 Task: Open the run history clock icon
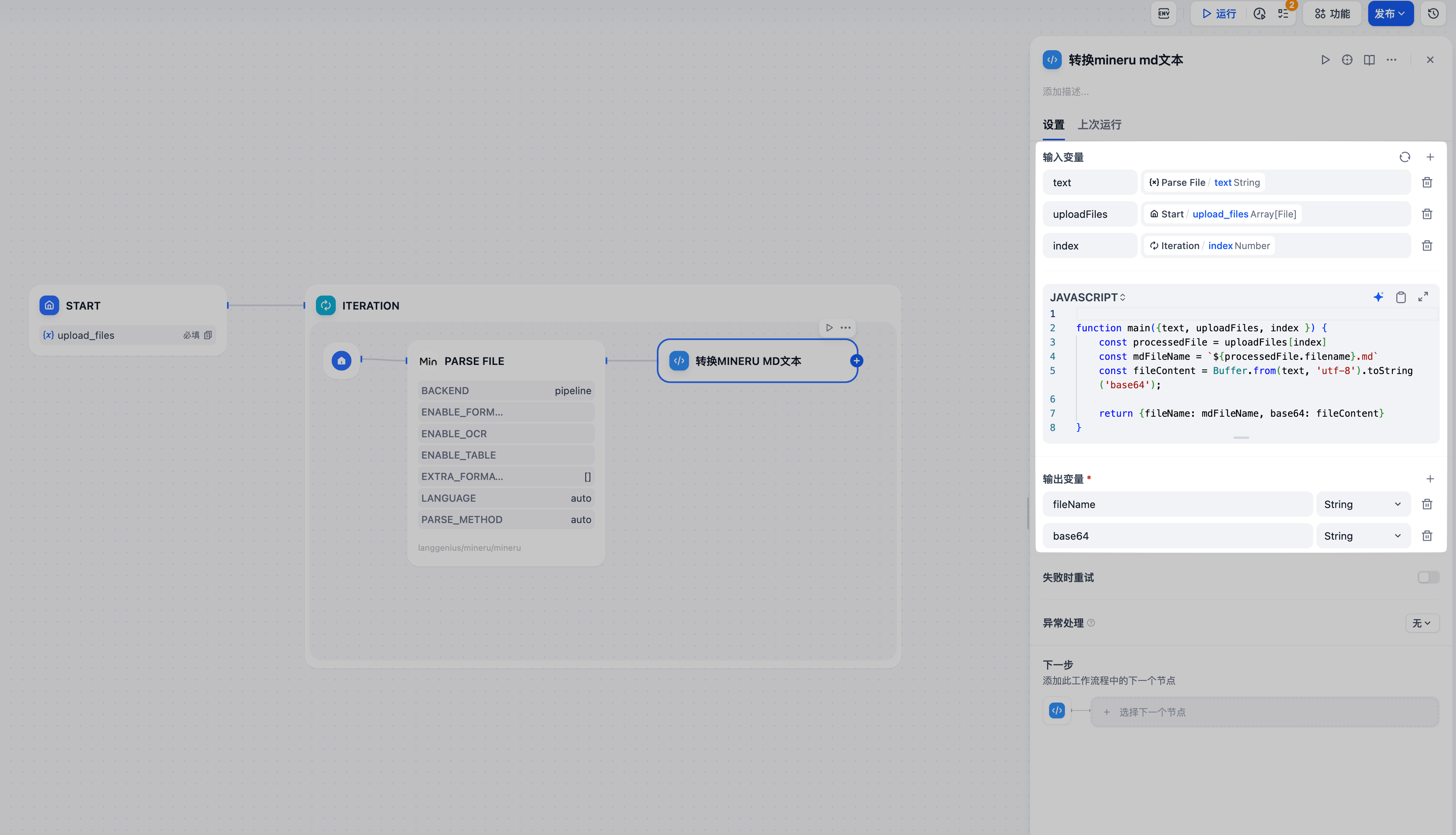(x=1259, y=14)
